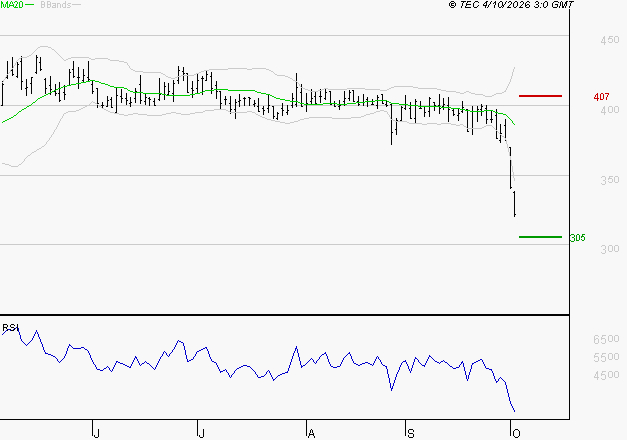Click the A month marker
This screenshot has height=440, width=627.
(312, 434)
